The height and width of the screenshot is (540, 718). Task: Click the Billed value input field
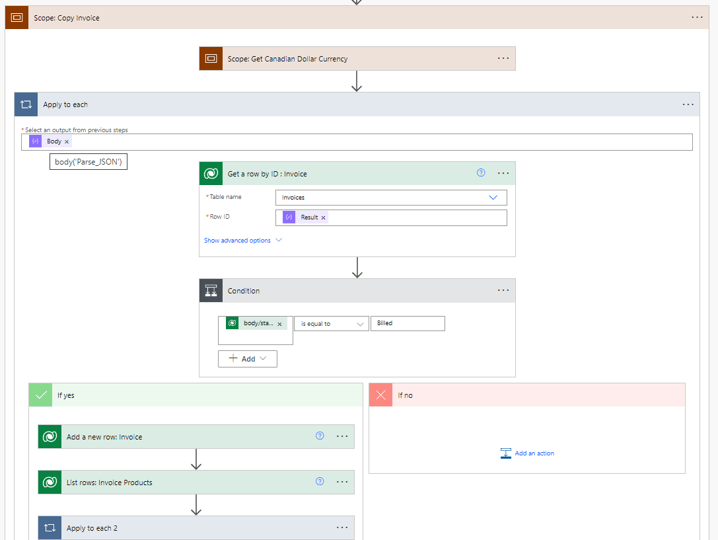coord(408,324)
